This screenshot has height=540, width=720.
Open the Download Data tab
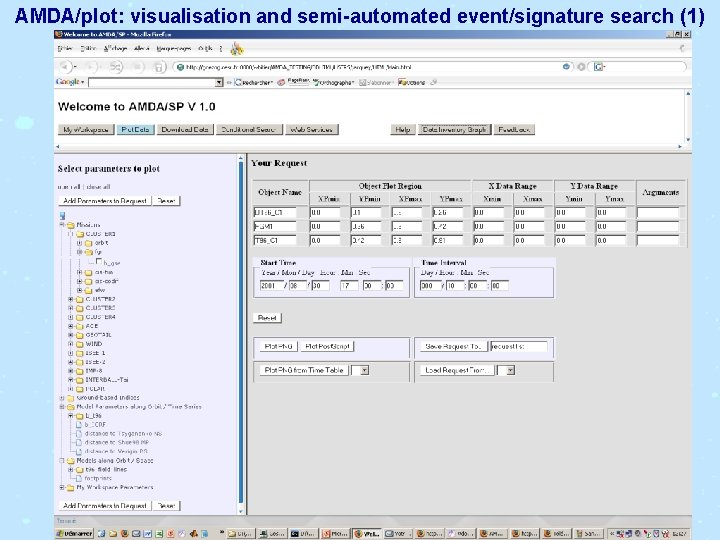click(186, 129)
